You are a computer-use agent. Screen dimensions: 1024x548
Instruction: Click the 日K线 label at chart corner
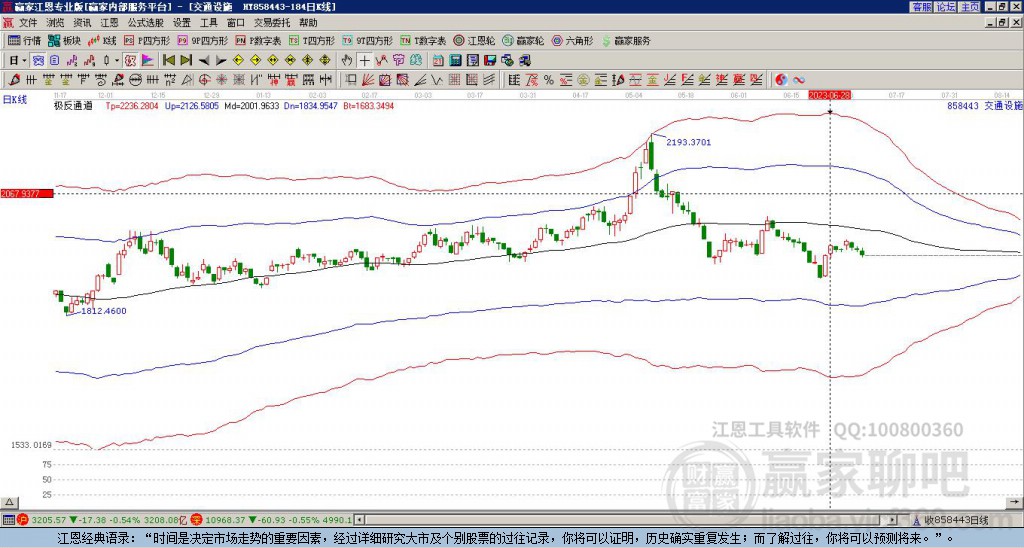pos(15,99)
